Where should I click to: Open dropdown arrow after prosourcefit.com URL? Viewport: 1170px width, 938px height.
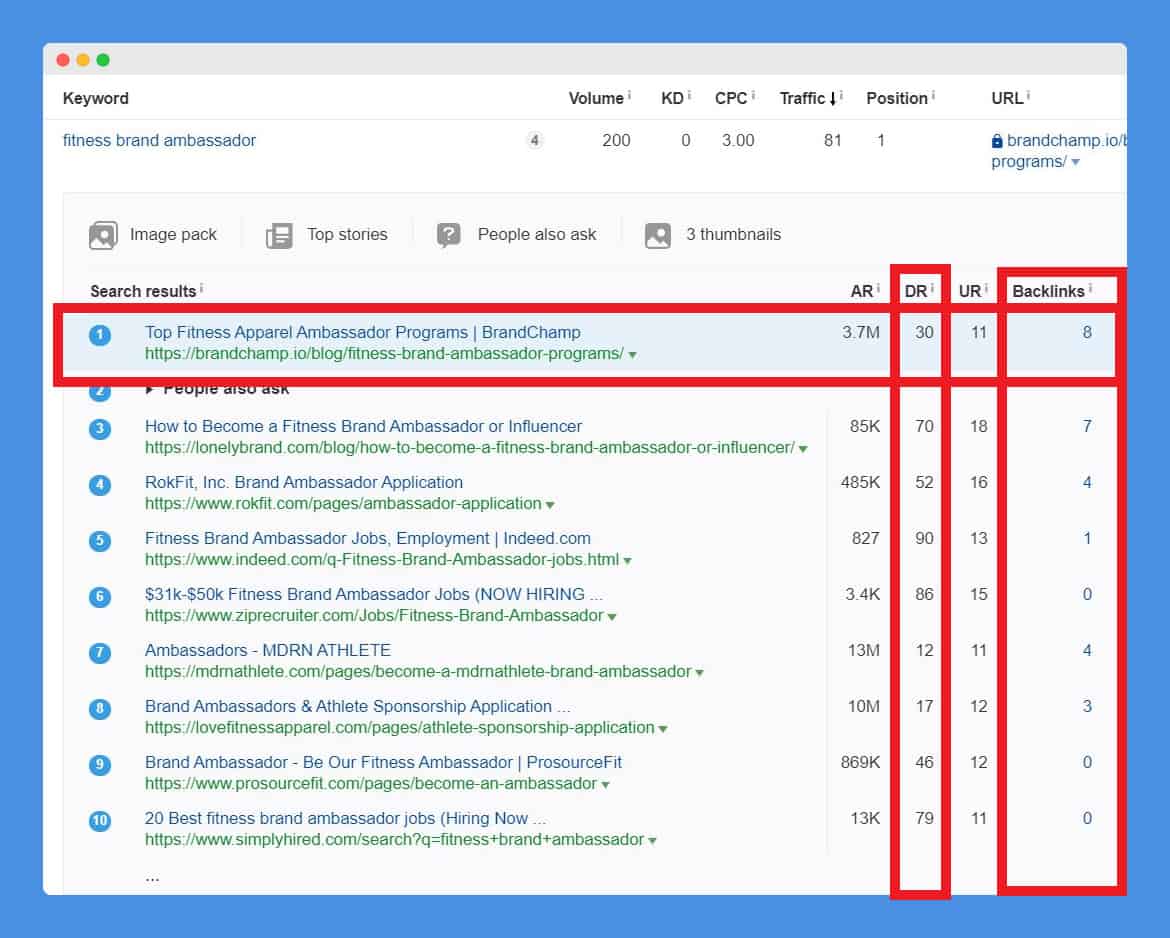tap(606, 785)
